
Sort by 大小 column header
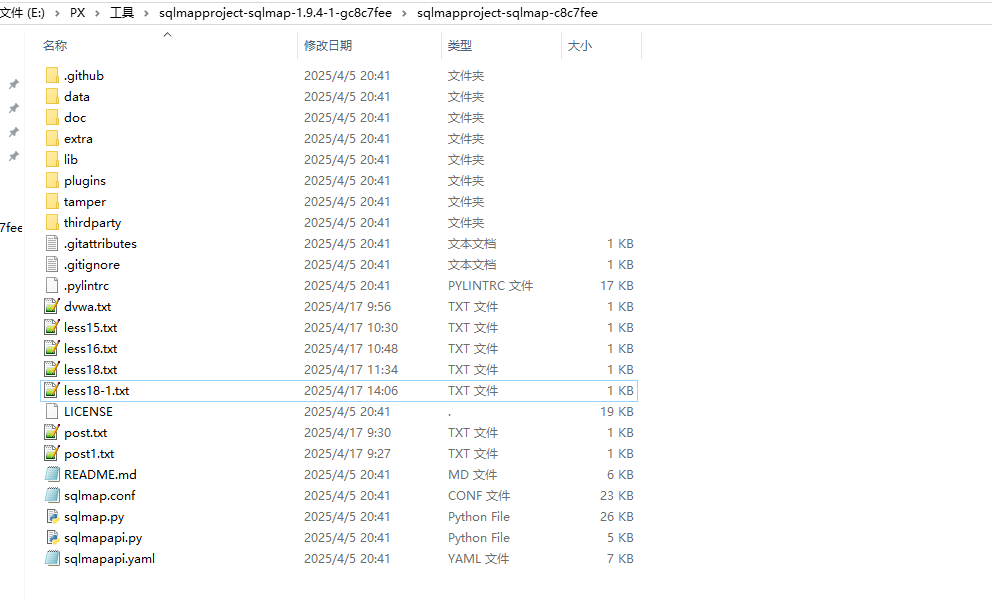[x=580, y=46]
